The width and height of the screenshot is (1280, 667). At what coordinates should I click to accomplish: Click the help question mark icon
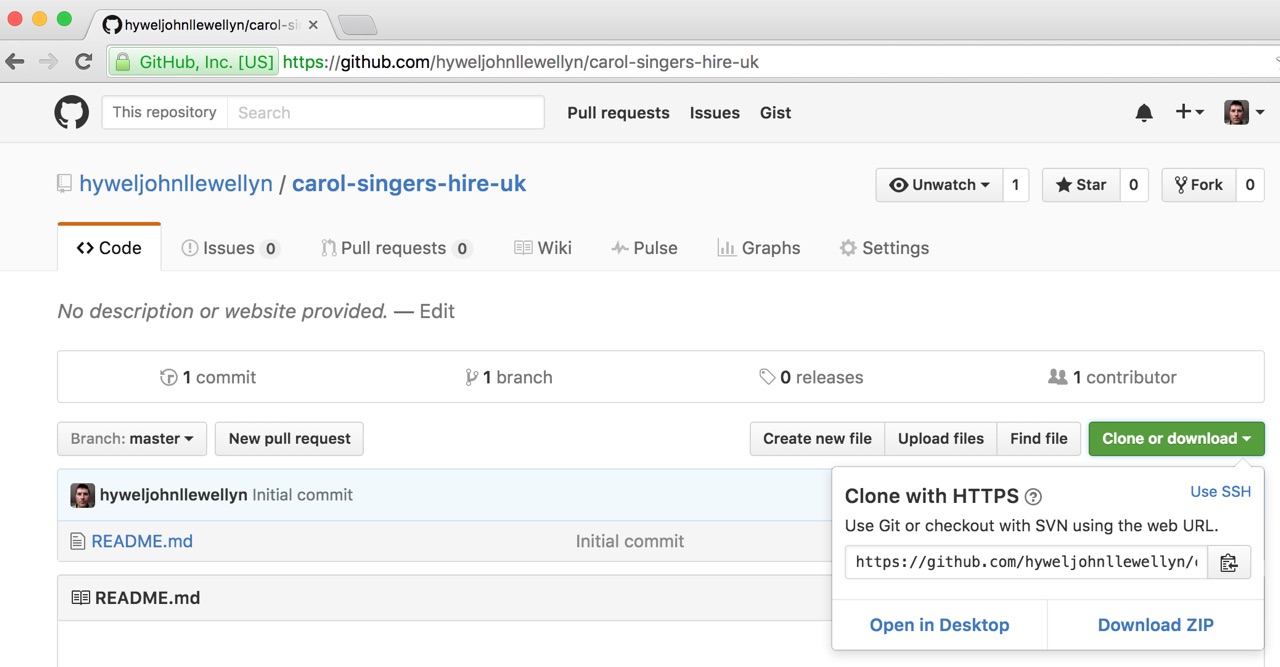click(x=1034, y=497)
